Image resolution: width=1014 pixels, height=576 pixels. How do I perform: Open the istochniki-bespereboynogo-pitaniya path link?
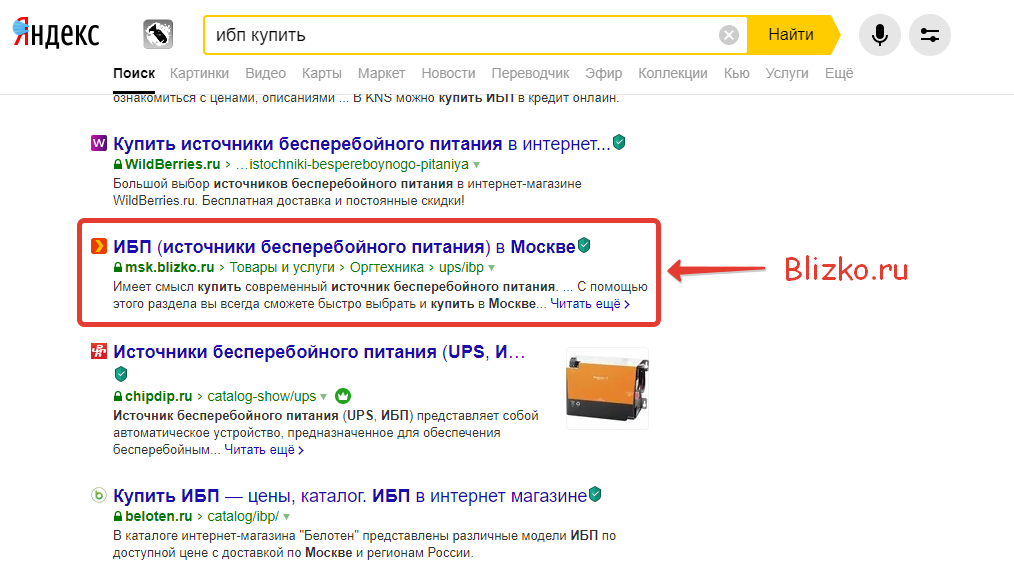(352, 164)
